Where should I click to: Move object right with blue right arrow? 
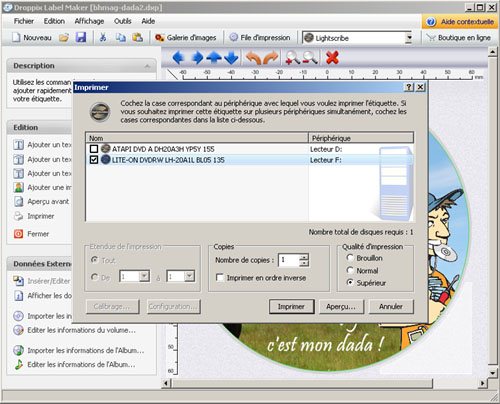197,58
